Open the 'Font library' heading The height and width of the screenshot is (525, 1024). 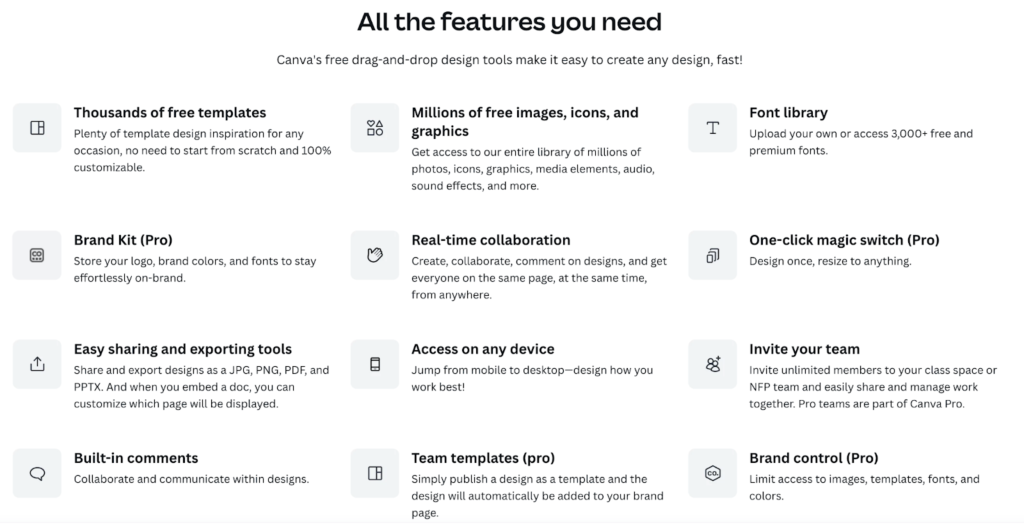pyautogui.click(x=788, y=113)
